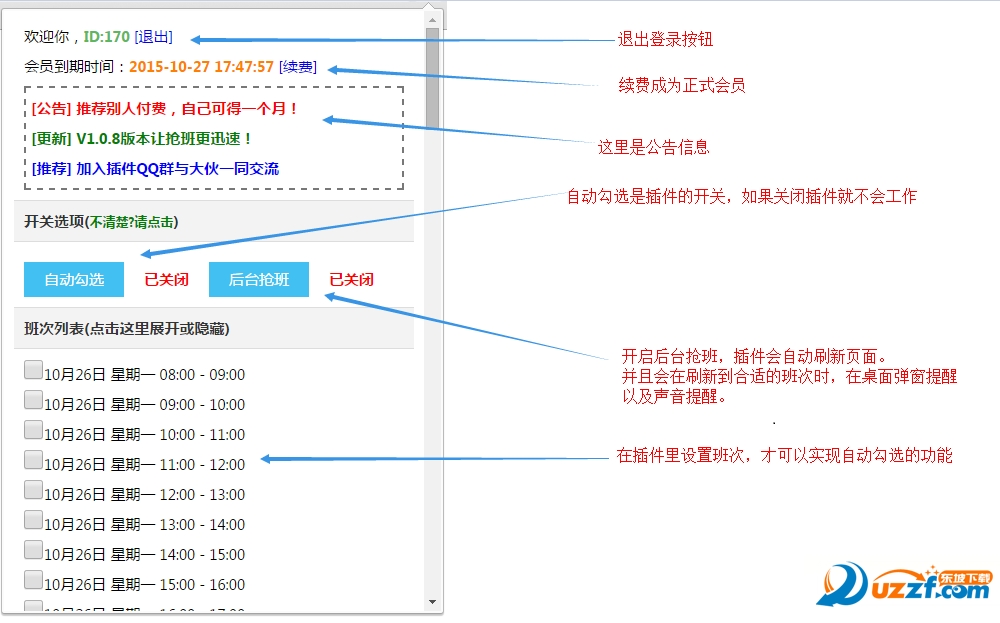Click 已关闭 status next to 自动勾选

pyautogui.click(x=166, y=279)
